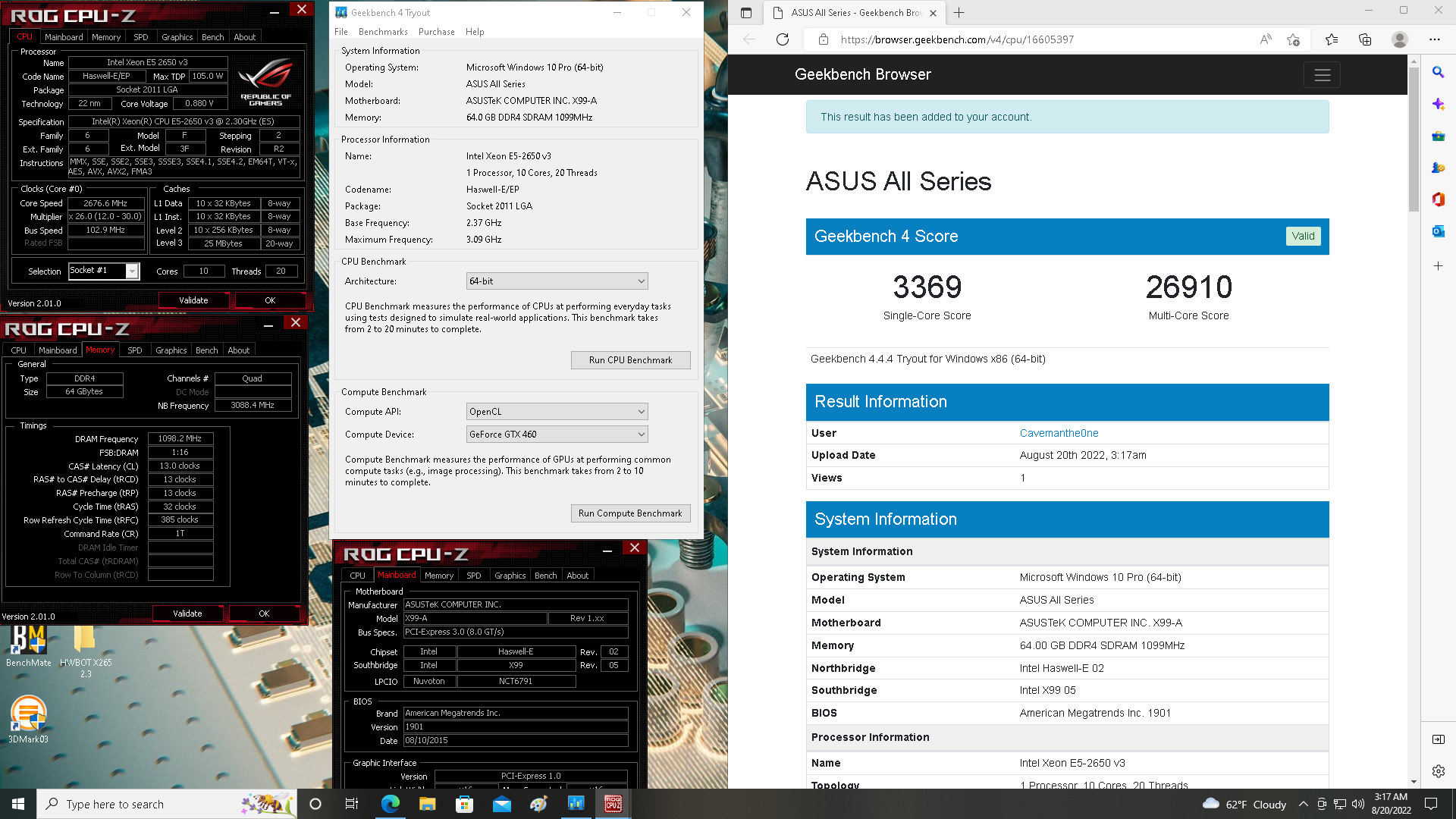Click Validate in Memory CPU-Z window
1456x819 pixels.
pos(187,613)
